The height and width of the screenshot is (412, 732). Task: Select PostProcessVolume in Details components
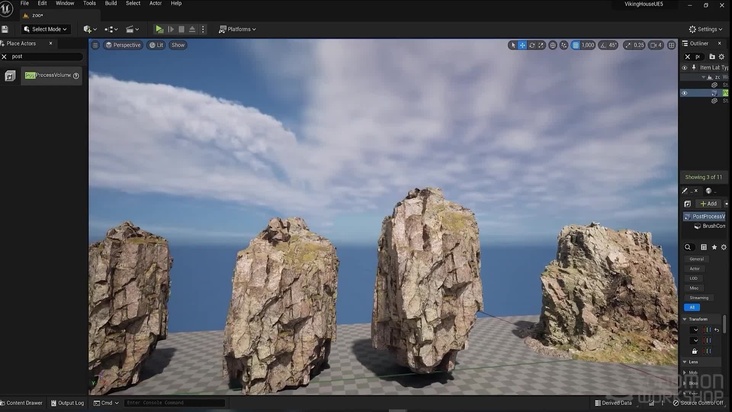click(704, 216)
